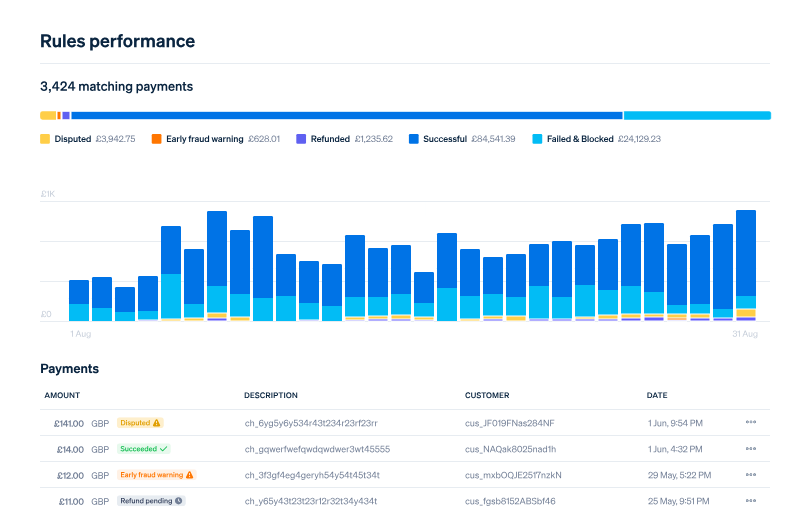This screenshot has width=810, height=525.
Task: Click the Succeeded checkmark status badge
Action: tap(144, 449)
